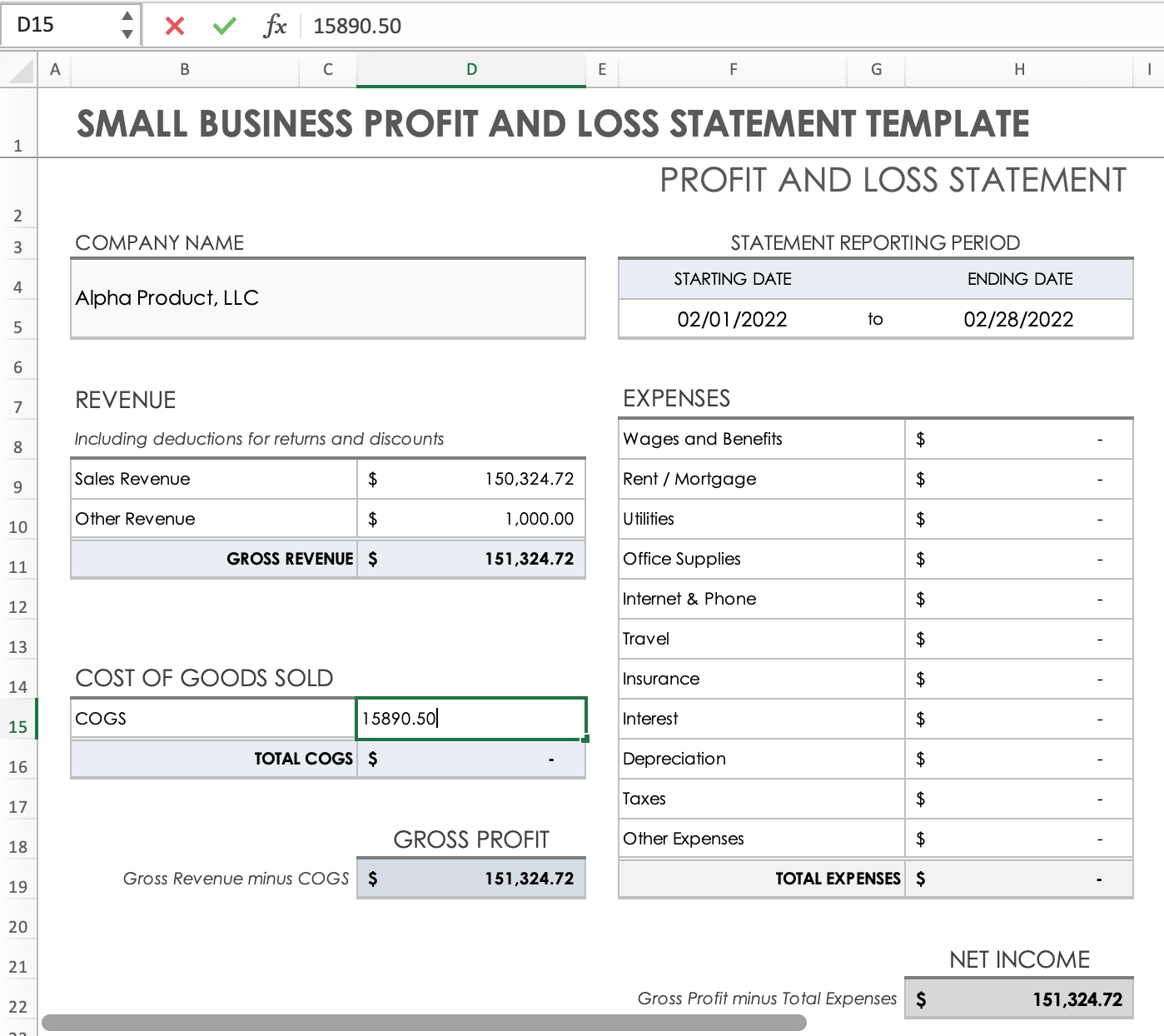Click the Gross Profit value cell
This screenshot has height=1036, width=1164.
[471, 879]
